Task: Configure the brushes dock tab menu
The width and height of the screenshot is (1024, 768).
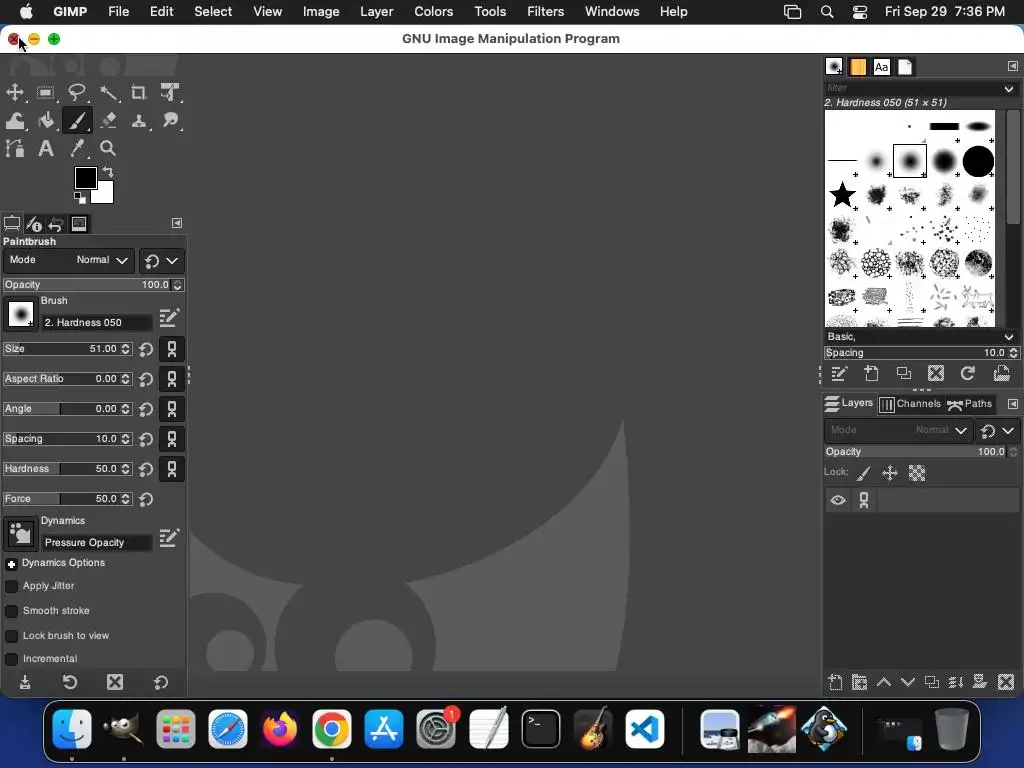Action: [1012, 67]
